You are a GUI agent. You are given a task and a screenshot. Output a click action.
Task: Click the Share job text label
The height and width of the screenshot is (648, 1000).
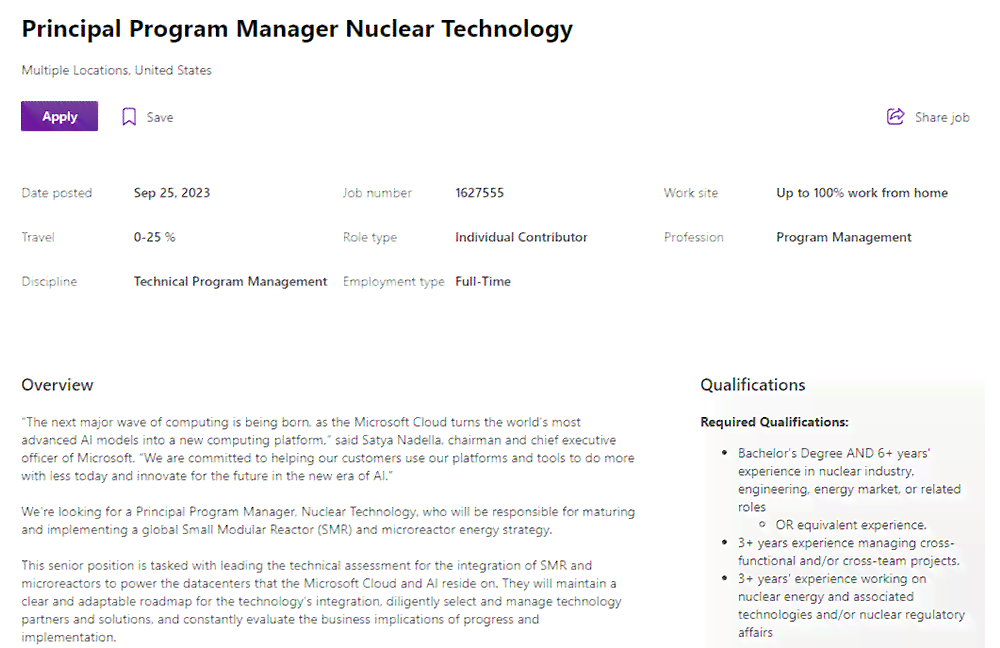[942, 117]
